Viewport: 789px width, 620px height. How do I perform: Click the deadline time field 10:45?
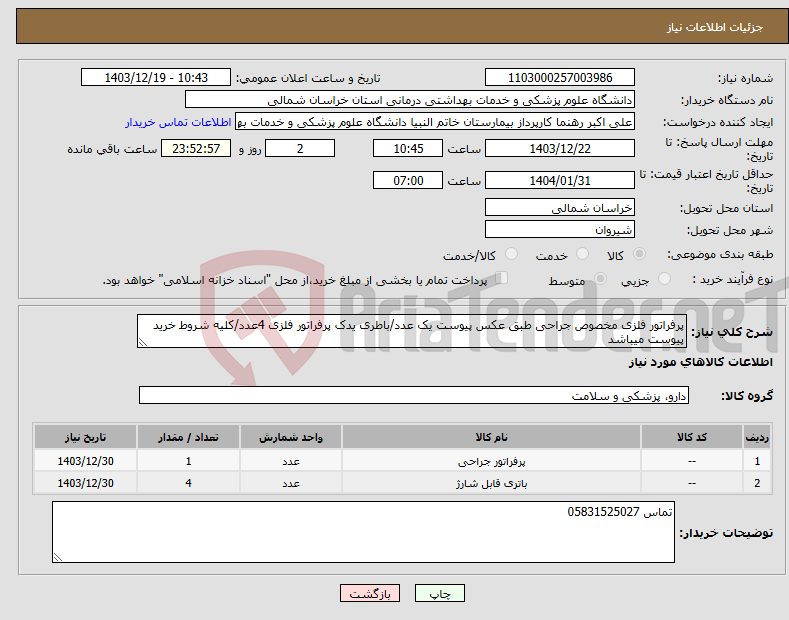click(x=408, y=148)
